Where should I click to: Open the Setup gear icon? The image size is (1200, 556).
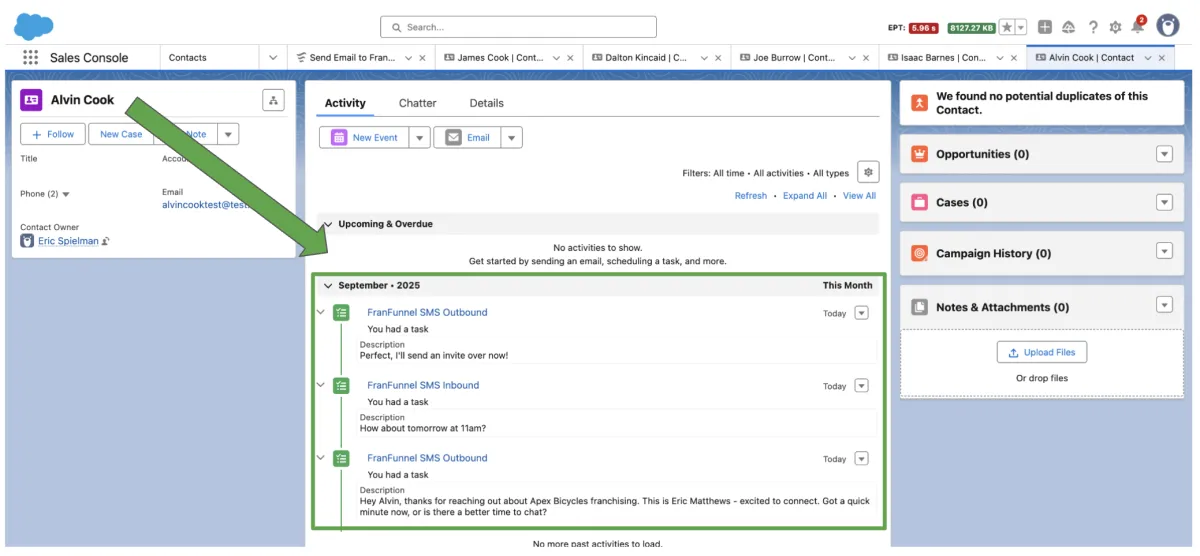click(1116, 27)
